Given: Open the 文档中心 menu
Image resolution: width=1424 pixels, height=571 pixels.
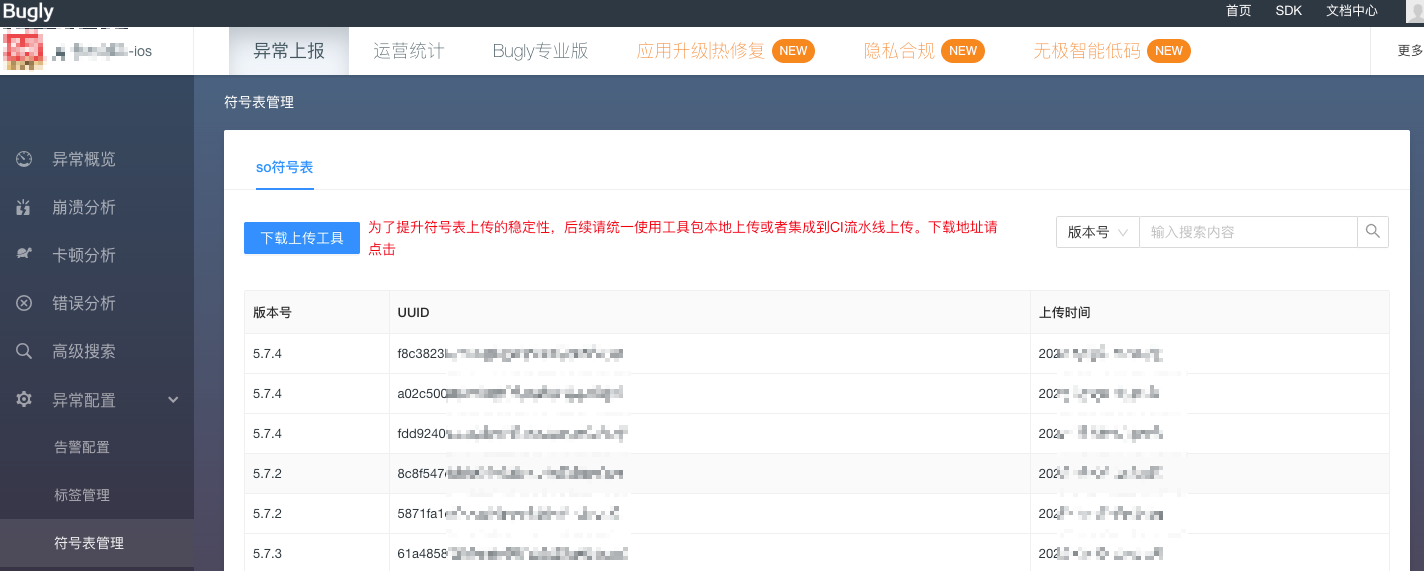Looking at the screenshot, I should [1352, 11].
